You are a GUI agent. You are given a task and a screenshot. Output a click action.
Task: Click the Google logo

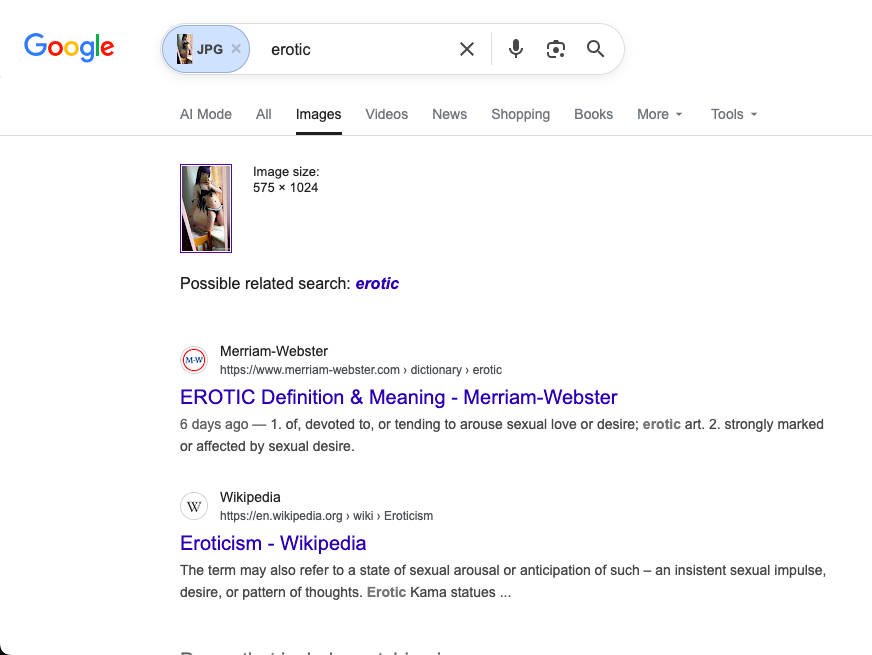[69, 47]
